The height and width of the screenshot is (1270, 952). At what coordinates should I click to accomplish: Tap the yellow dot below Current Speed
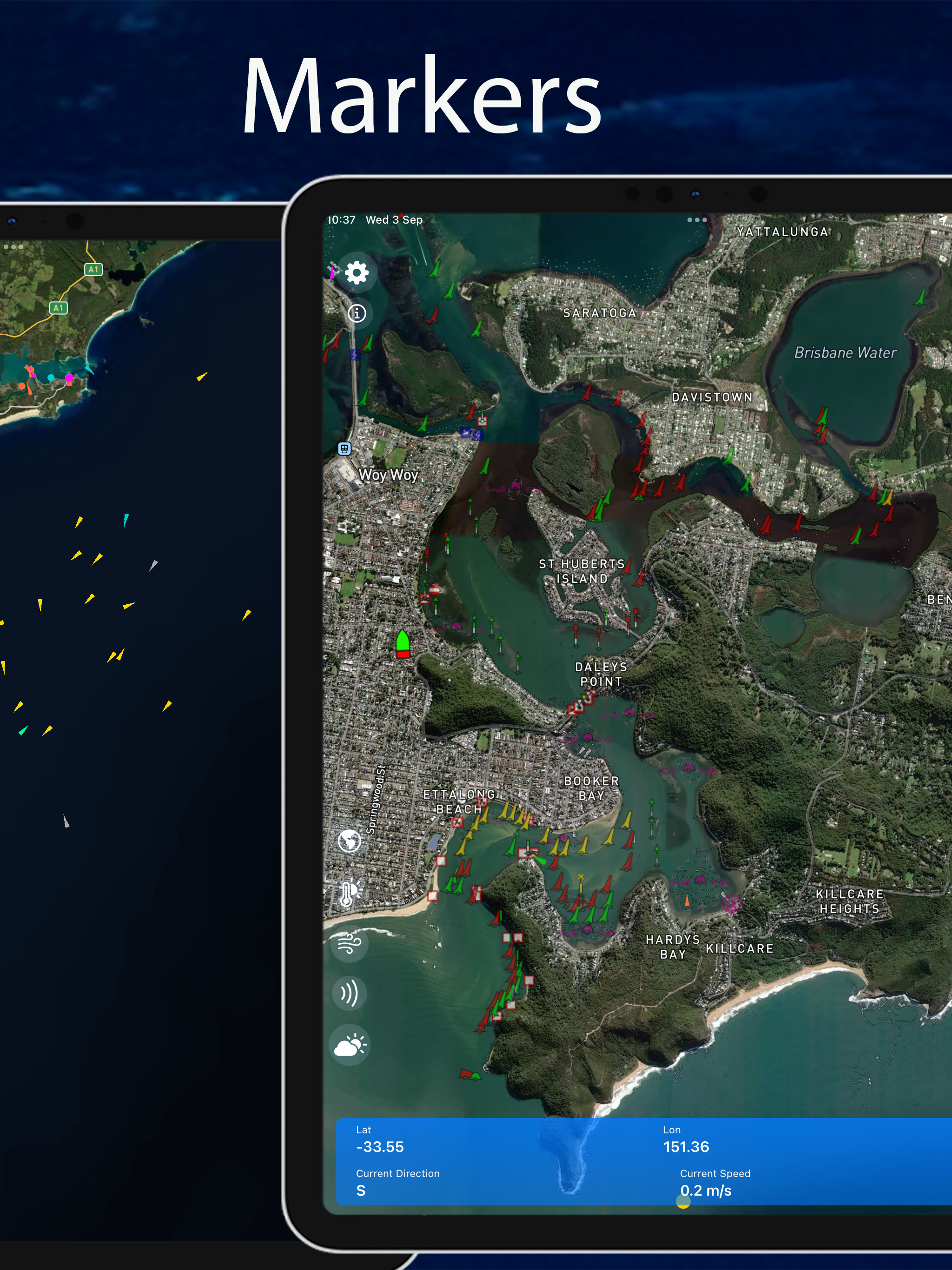pyautogui.click(x=683, y=1203)
